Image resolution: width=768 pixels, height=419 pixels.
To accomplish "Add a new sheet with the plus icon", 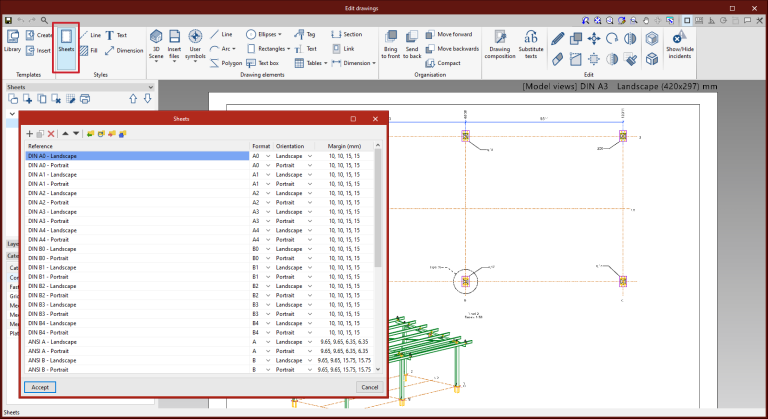I will 30,133.
